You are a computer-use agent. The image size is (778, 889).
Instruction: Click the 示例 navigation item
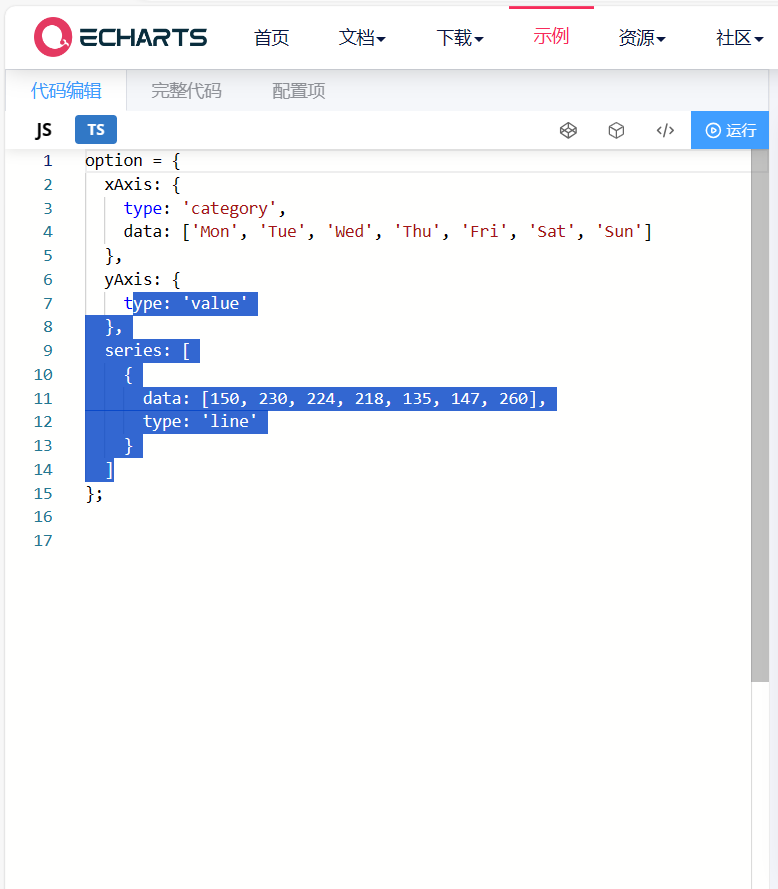click(551, 37)
